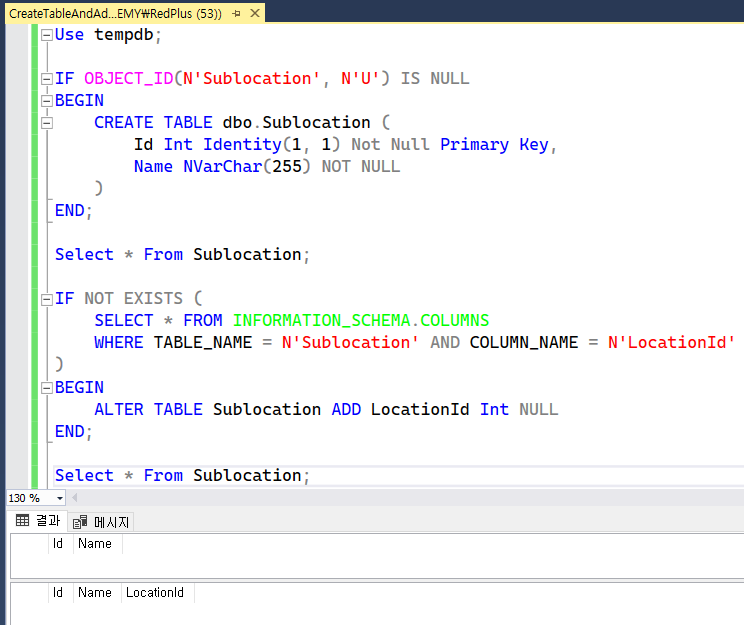
Task: Click the Id column header in first grid
Action: click(x=58, y=544)
